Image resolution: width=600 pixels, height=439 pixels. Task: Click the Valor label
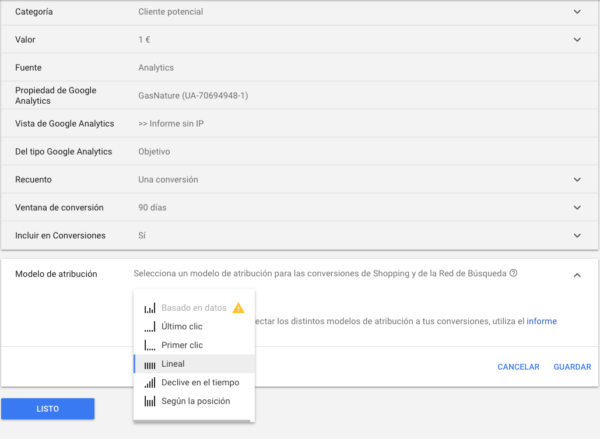pyautogui.click(x=25, y=40)
